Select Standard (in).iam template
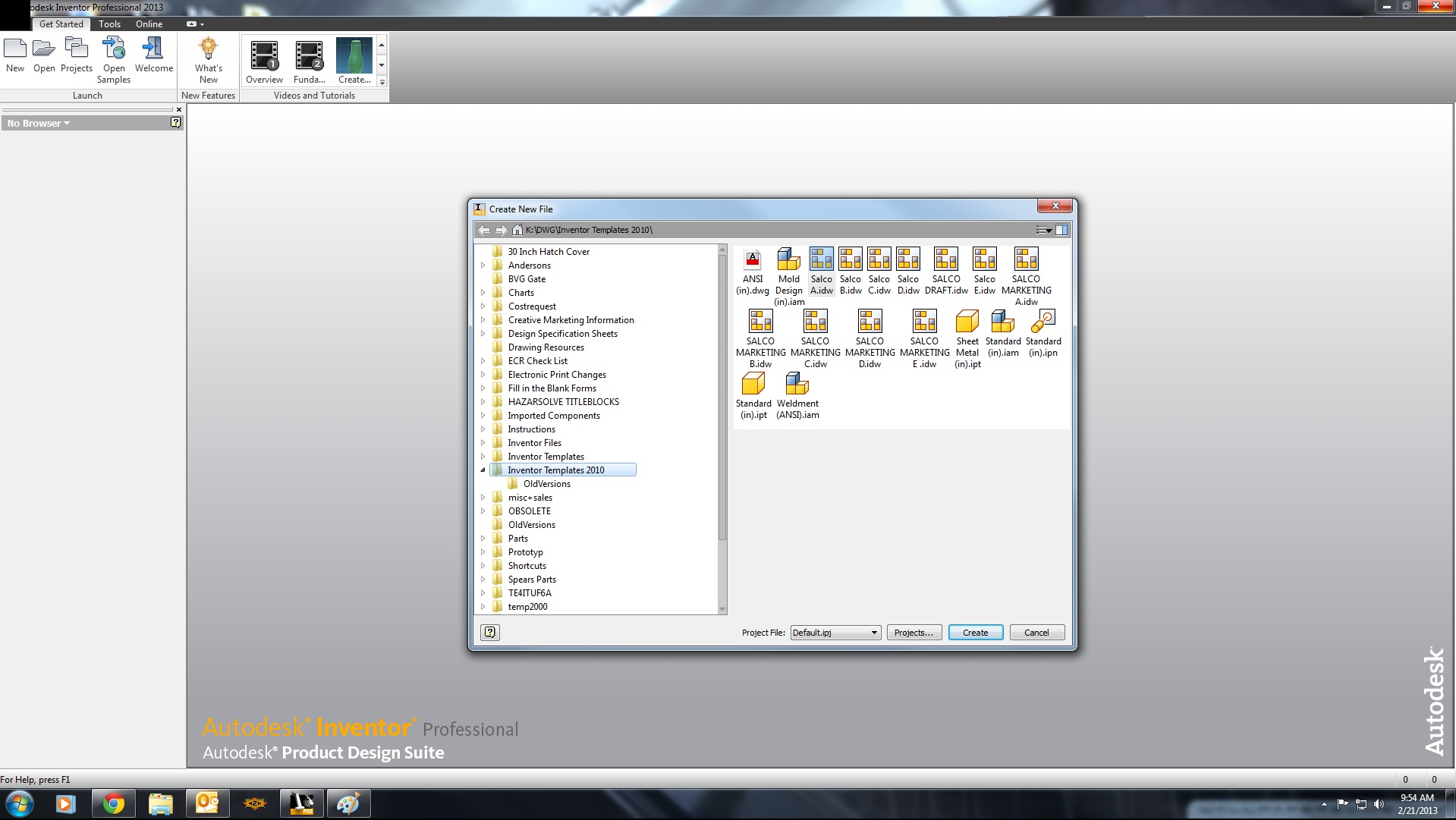The width and height of the screenshot is (1456, 820). [1003, 334]
